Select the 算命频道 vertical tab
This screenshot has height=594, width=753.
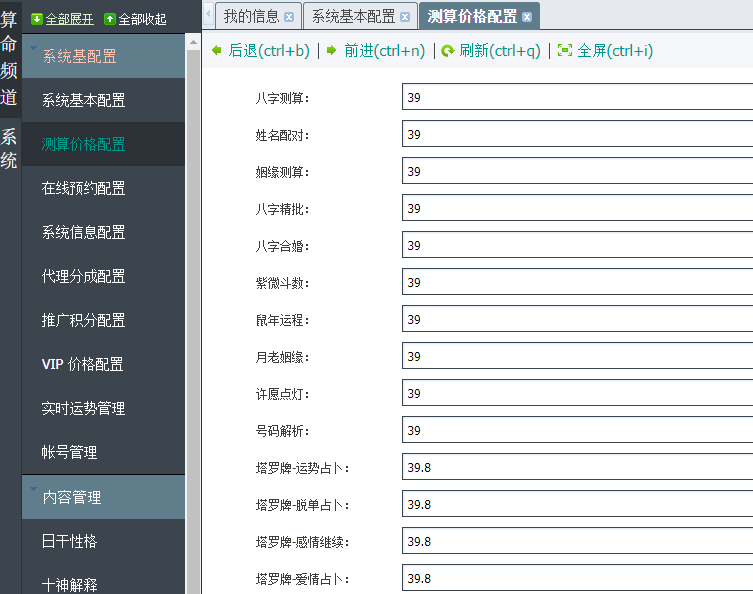pyautogui.click(x=9, y=59)
